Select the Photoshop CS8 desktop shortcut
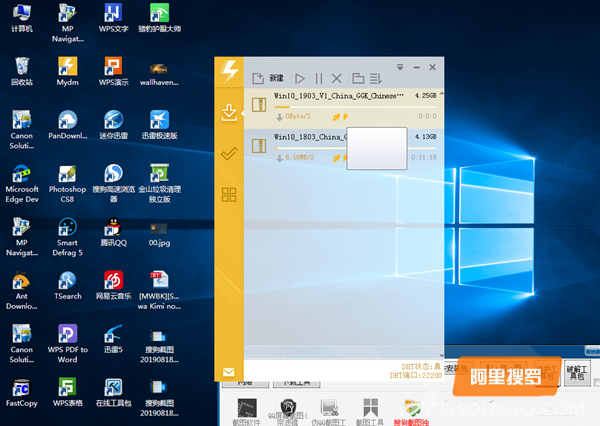 (67, 184)
